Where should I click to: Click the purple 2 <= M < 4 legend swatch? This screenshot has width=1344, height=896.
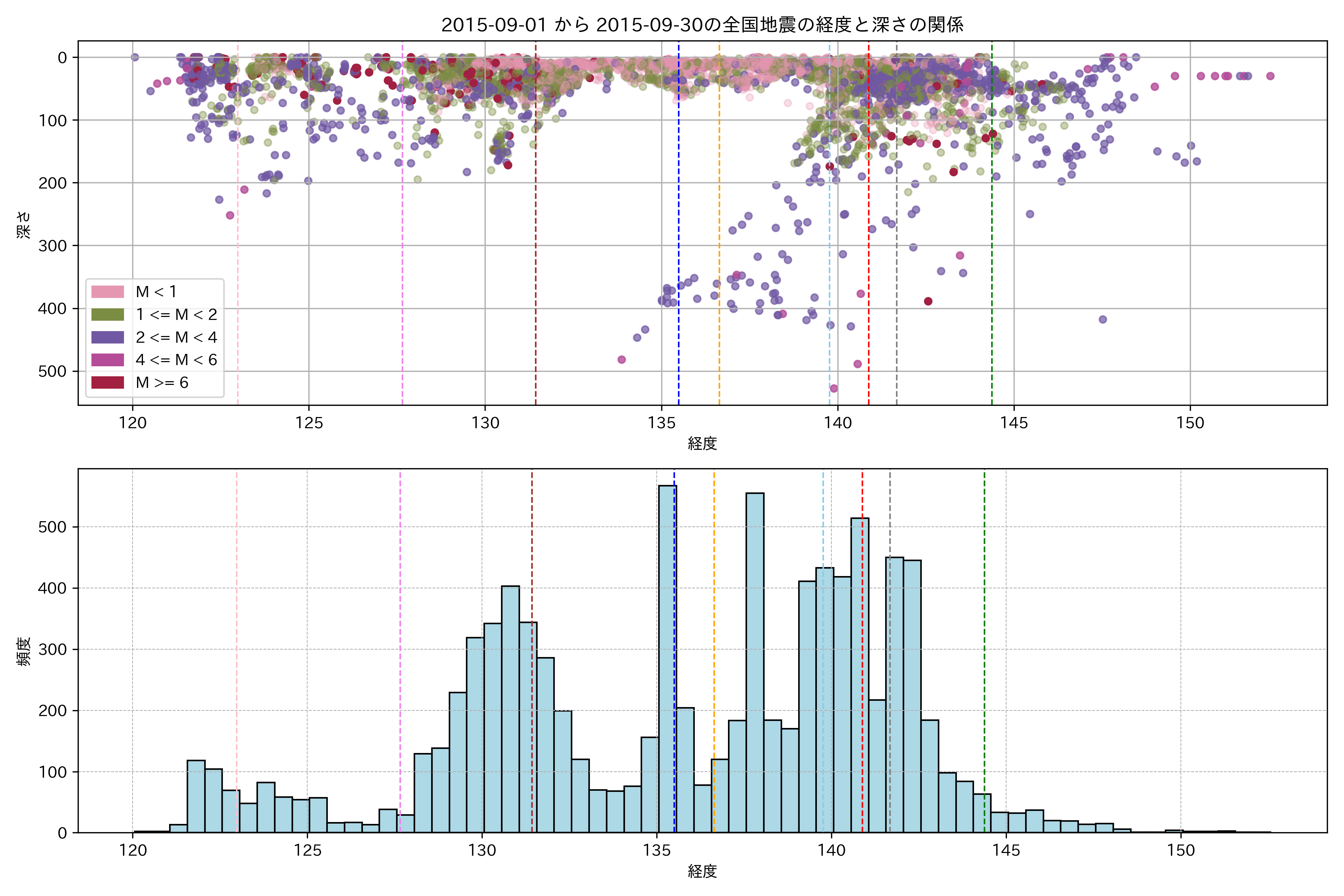coord(108,338)
